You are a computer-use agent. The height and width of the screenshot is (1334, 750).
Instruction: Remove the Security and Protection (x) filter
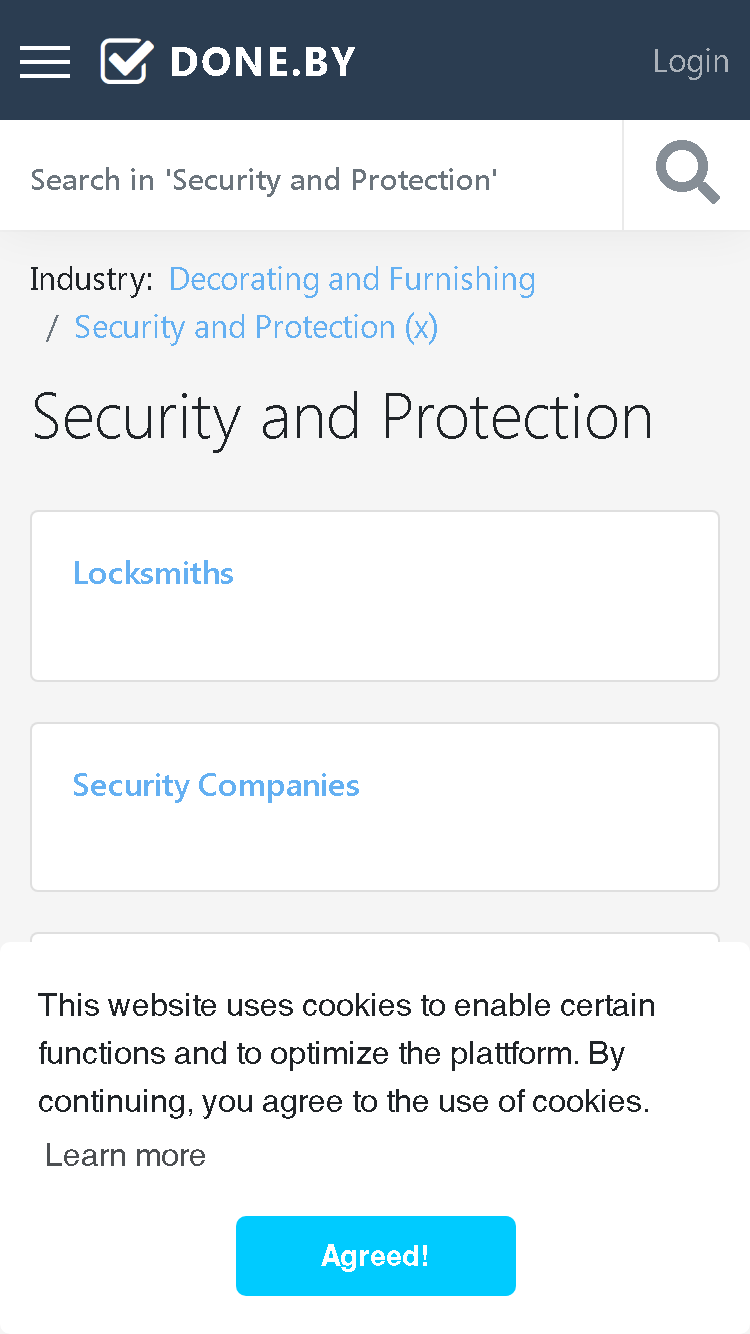[x=256, y=327]
